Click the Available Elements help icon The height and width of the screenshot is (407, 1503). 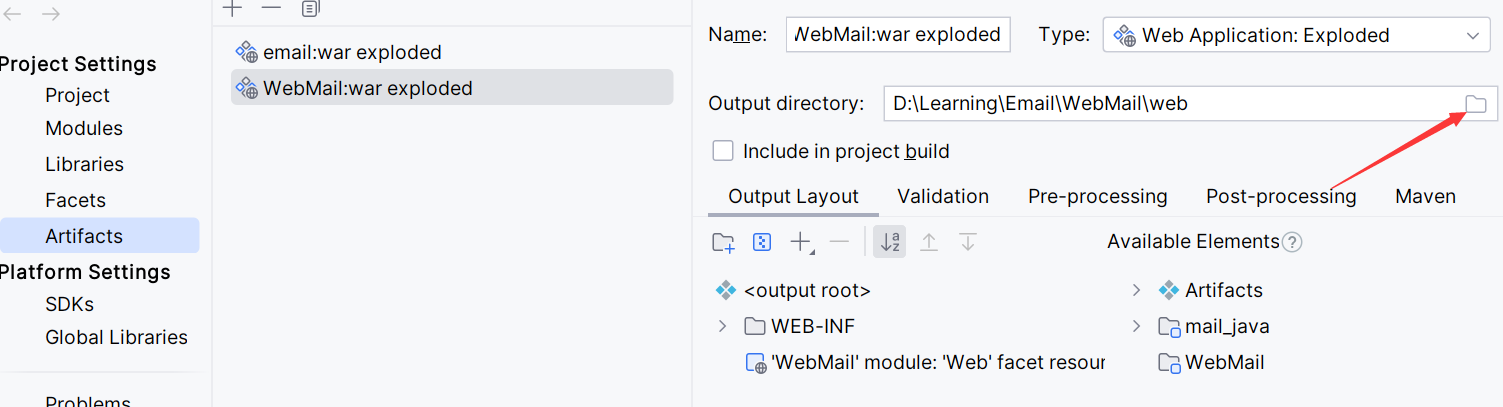point(1292,242)
